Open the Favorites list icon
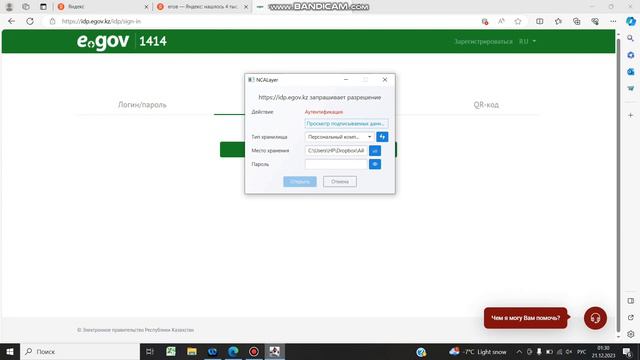The width and height of the screenshot is (640, 360). click(558, 21)
